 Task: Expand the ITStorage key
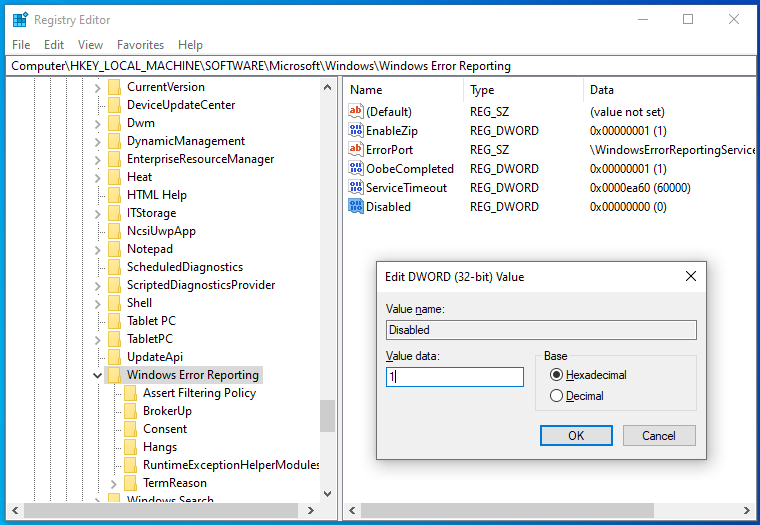click(97, 213)
